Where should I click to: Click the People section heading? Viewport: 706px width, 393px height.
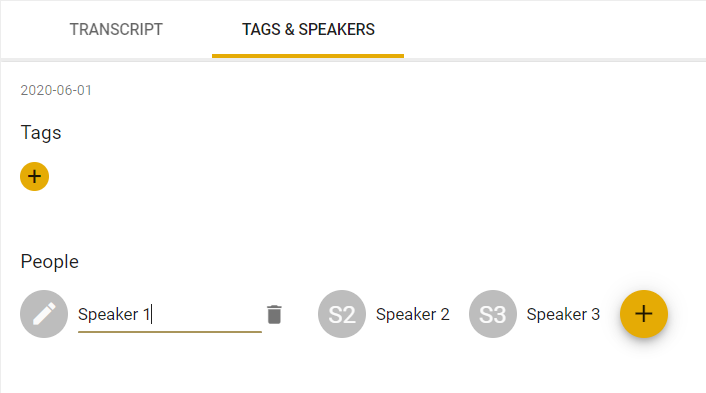[x=50, y=262]
